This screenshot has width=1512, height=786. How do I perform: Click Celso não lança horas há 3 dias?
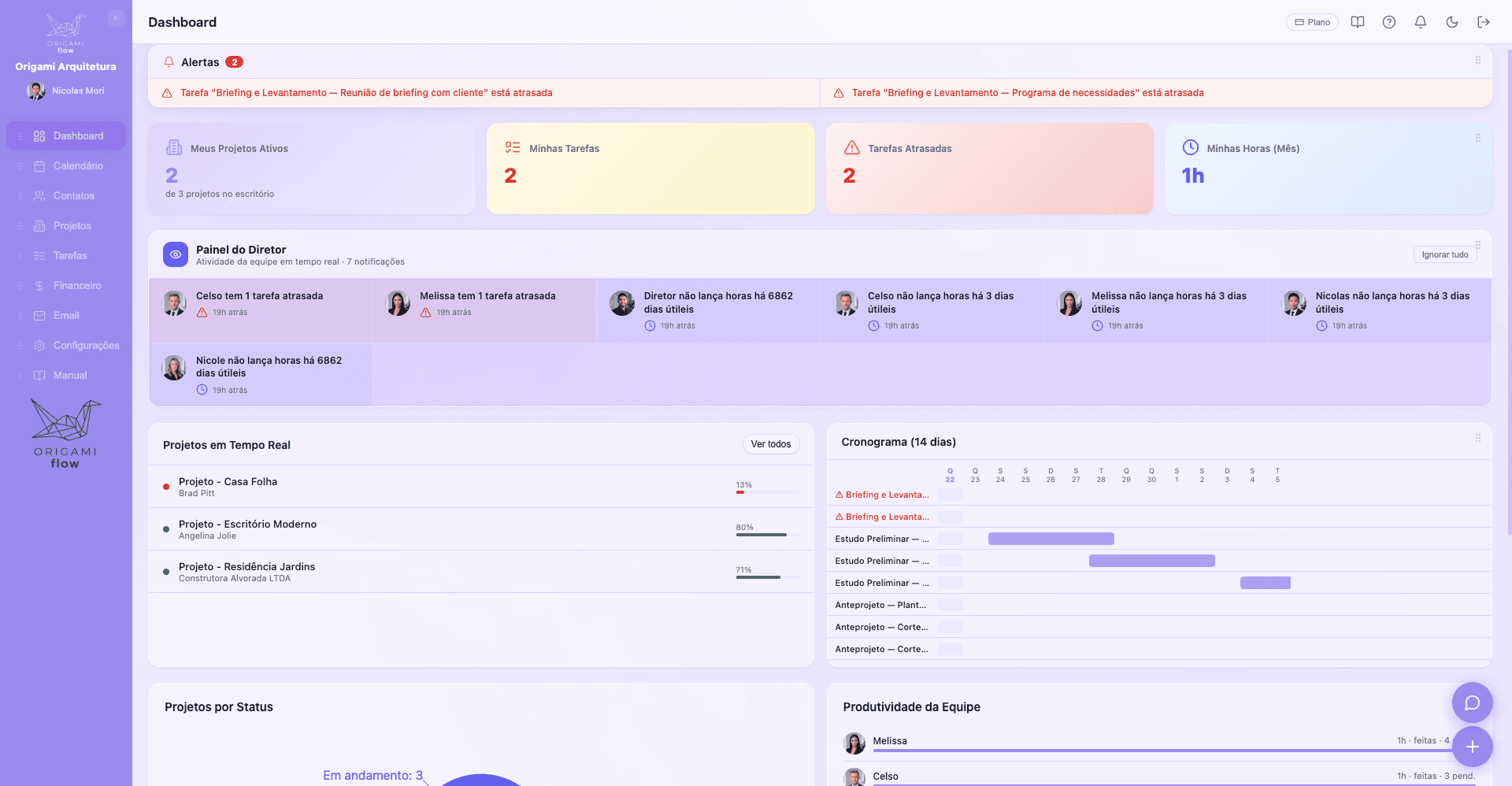(932, 310)
